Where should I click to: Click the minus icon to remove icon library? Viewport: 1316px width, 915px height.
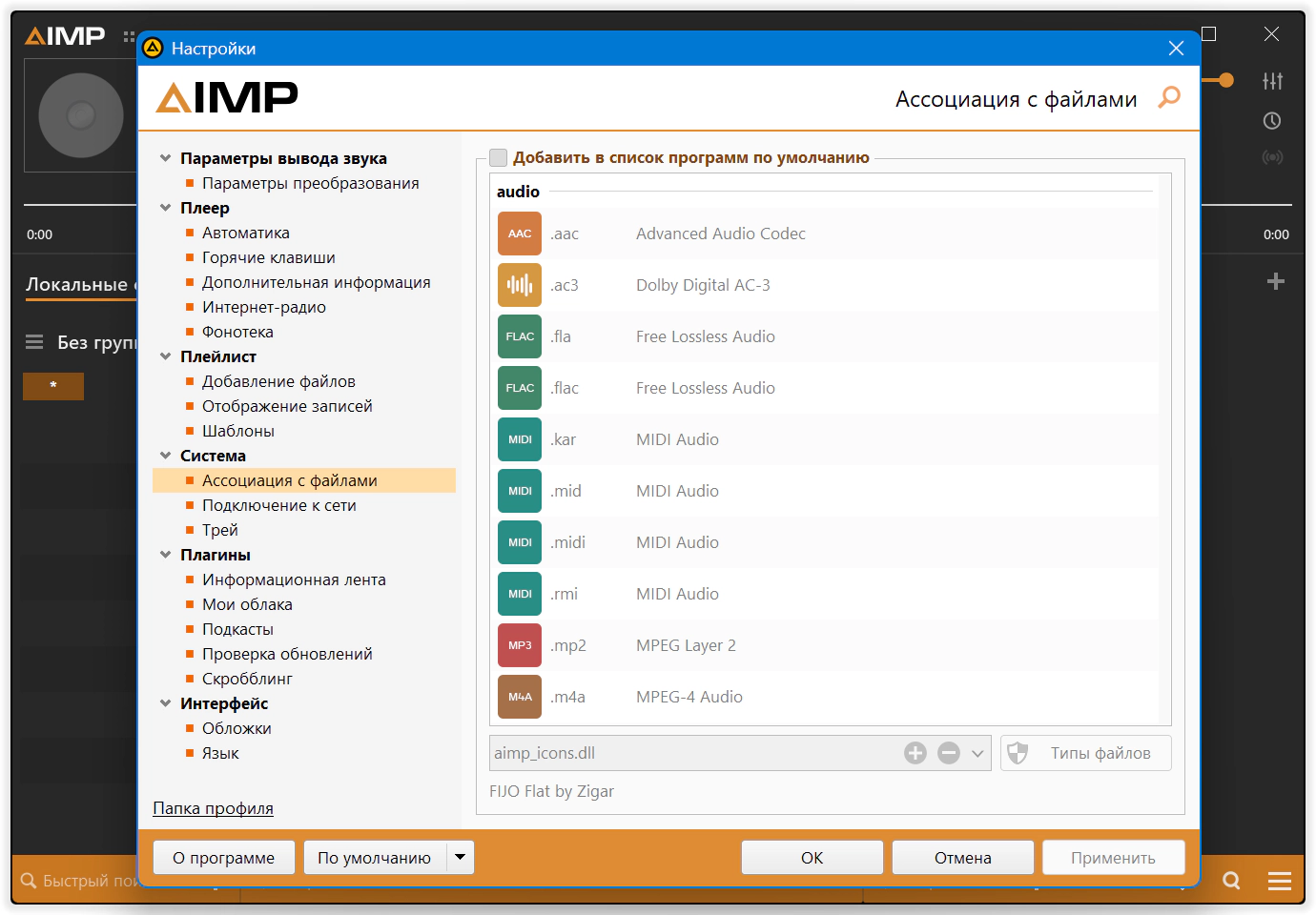[x=949, y=753]
